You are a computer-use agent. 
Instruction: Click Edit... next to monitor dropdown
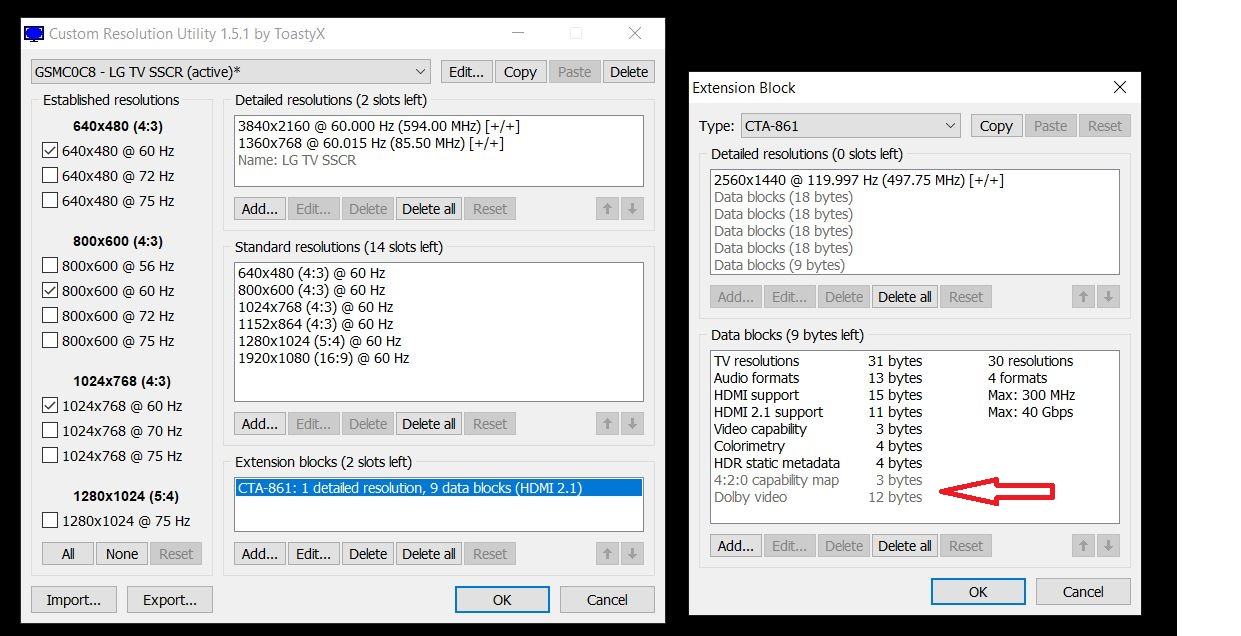pyautogui.click(x=467, y=72)
